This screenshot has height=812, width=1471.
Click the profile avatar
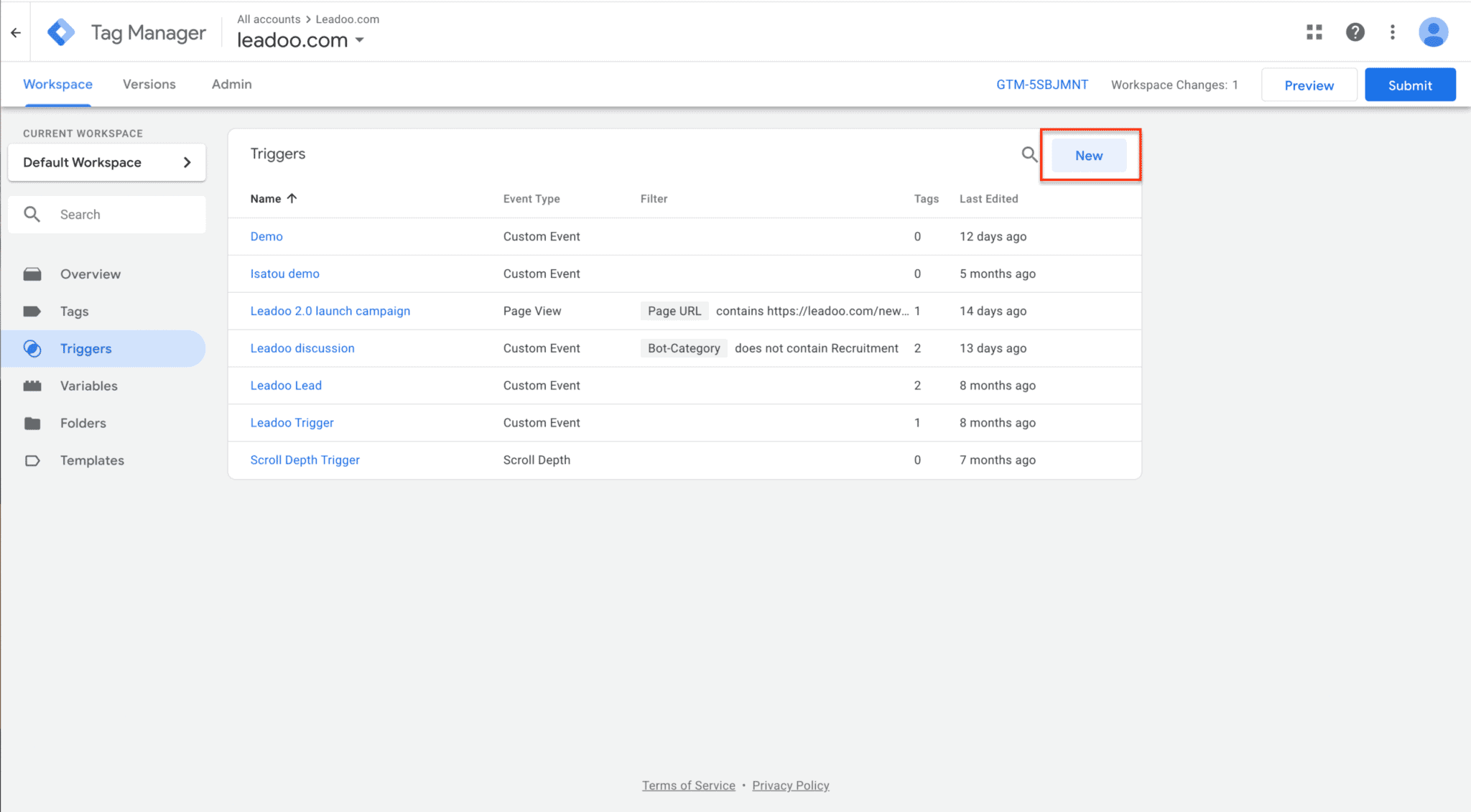tap(1433, 32)
